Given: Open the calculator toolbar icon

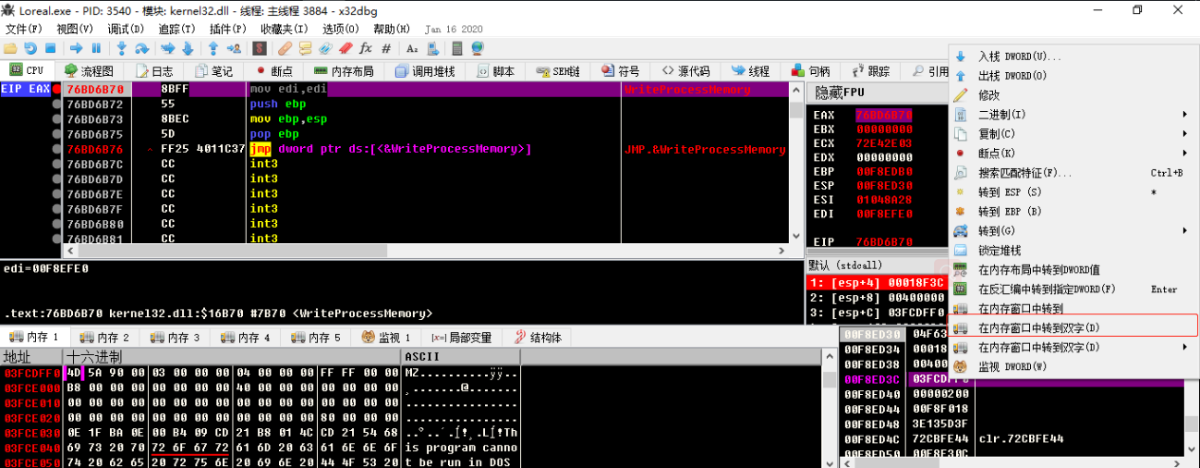Looking at the screenshot, I should (x=457, y=48).
